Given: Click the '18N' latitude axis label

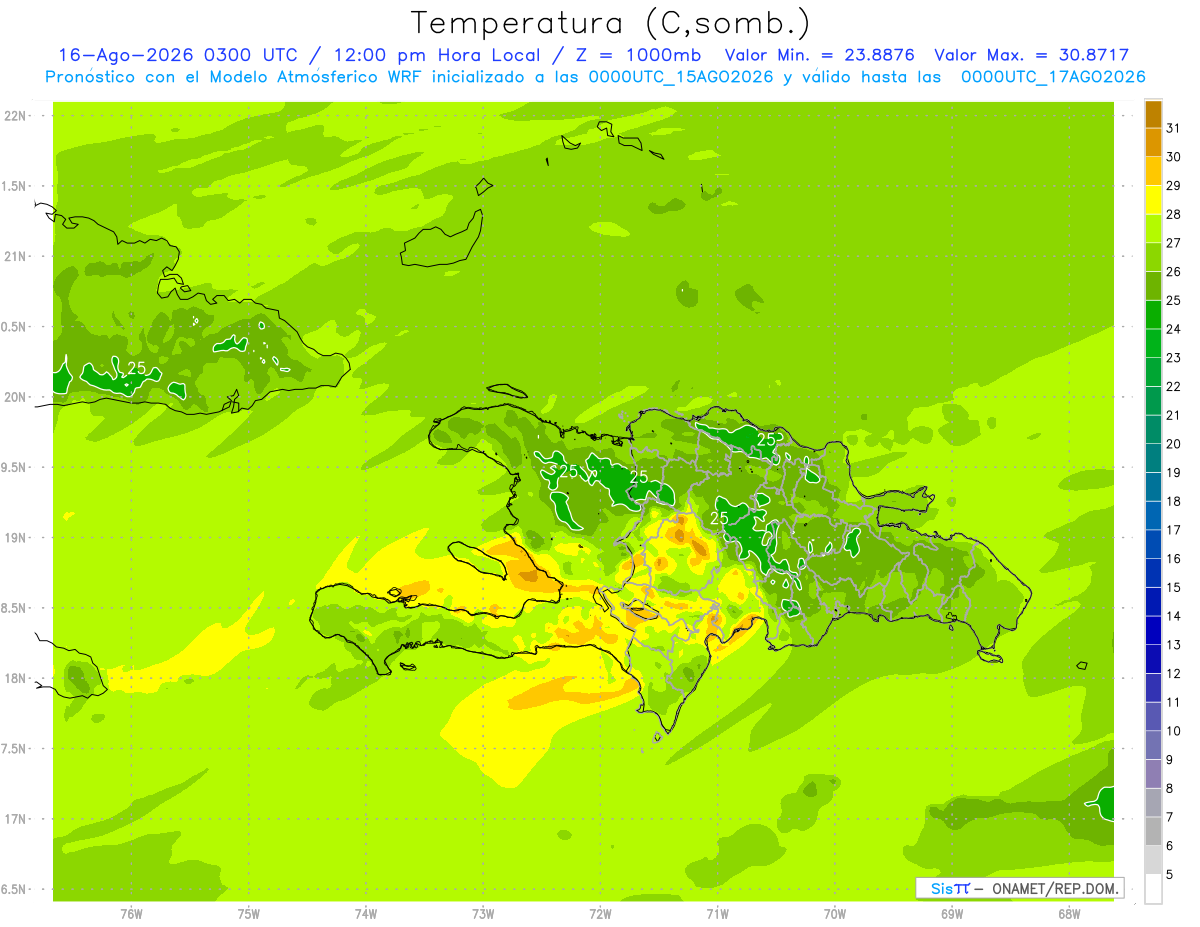Looking at the screenshot, I should [16, 678].
